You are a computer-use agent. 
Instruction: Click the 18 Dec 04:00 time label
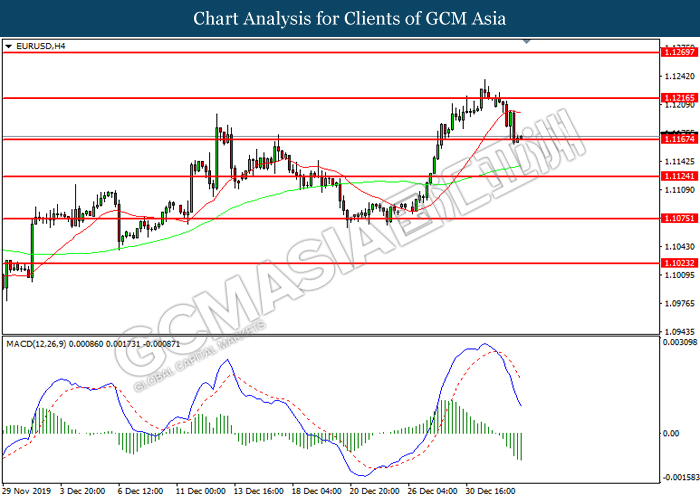317,491
